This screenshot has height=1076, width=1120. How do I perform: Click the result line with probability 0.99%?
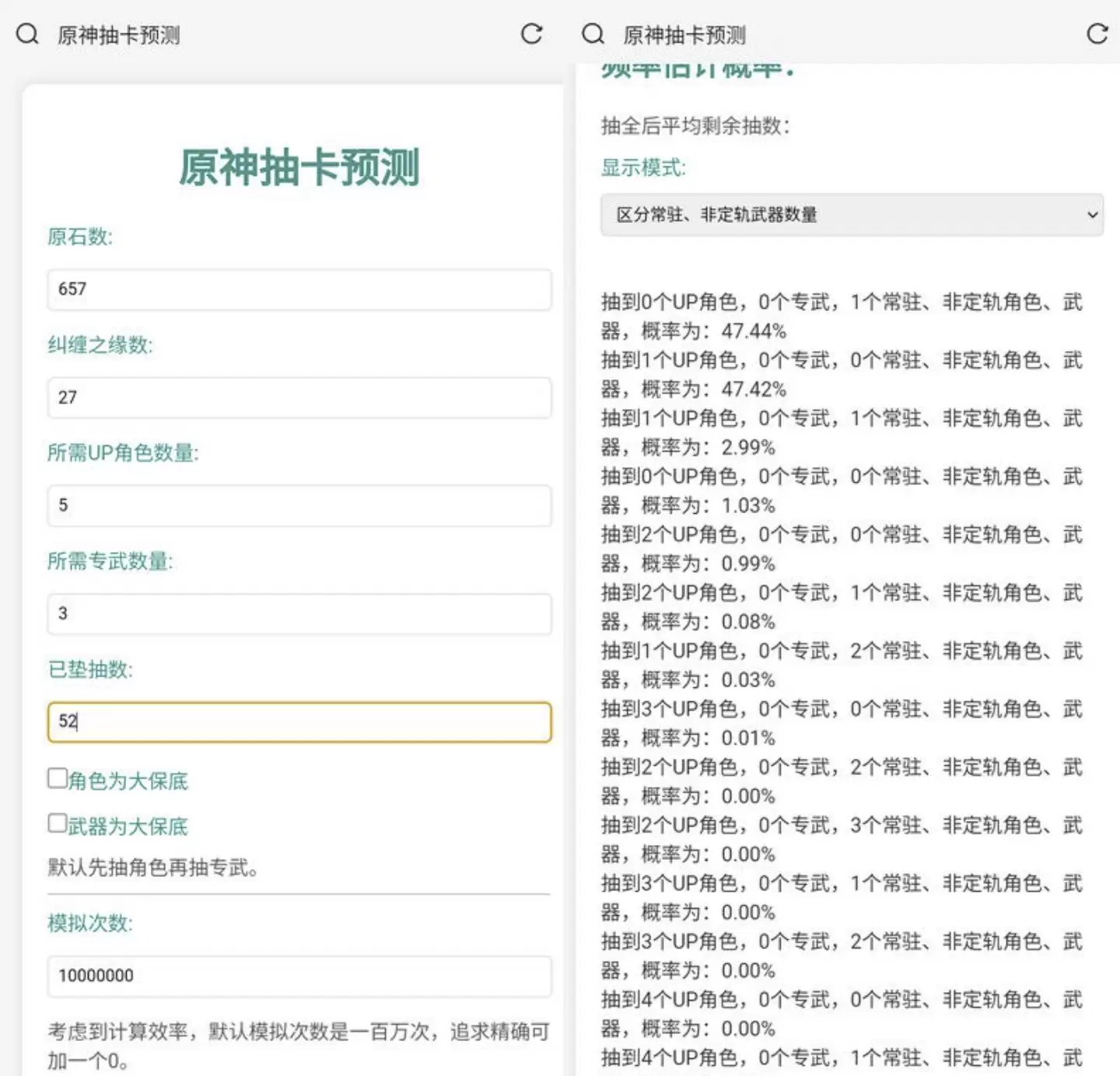[842, 549]
